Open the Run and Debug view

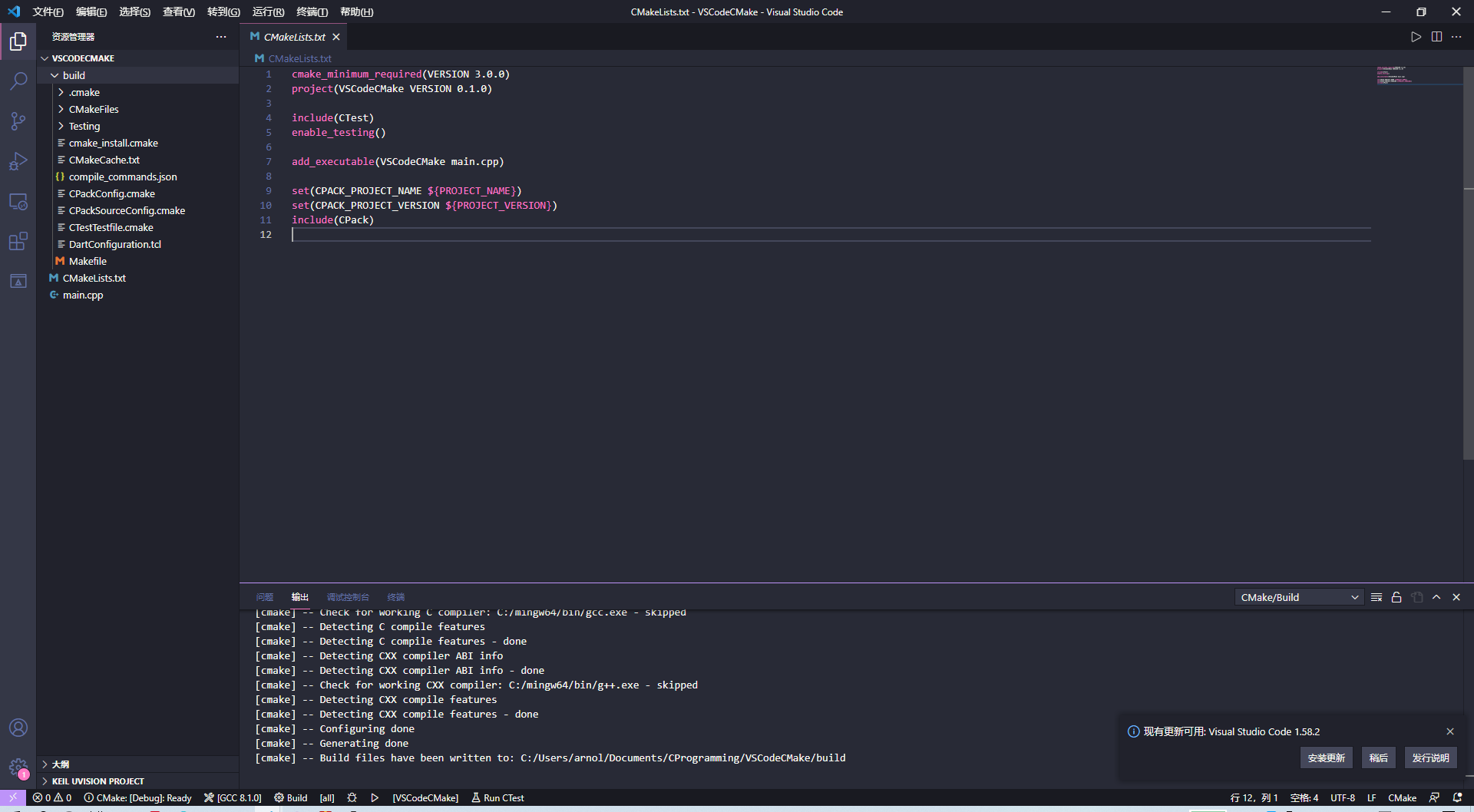click(x=18, y=161)
